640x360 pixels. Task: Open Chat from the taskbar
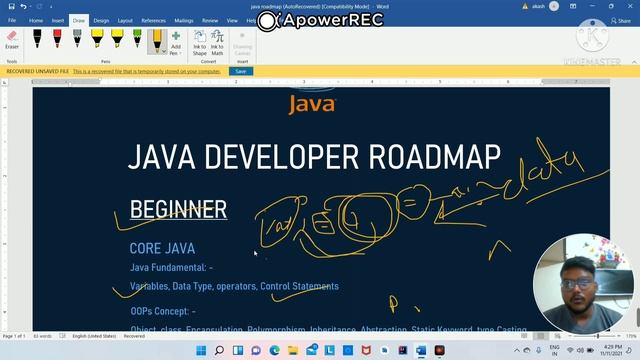pos(256,350)
